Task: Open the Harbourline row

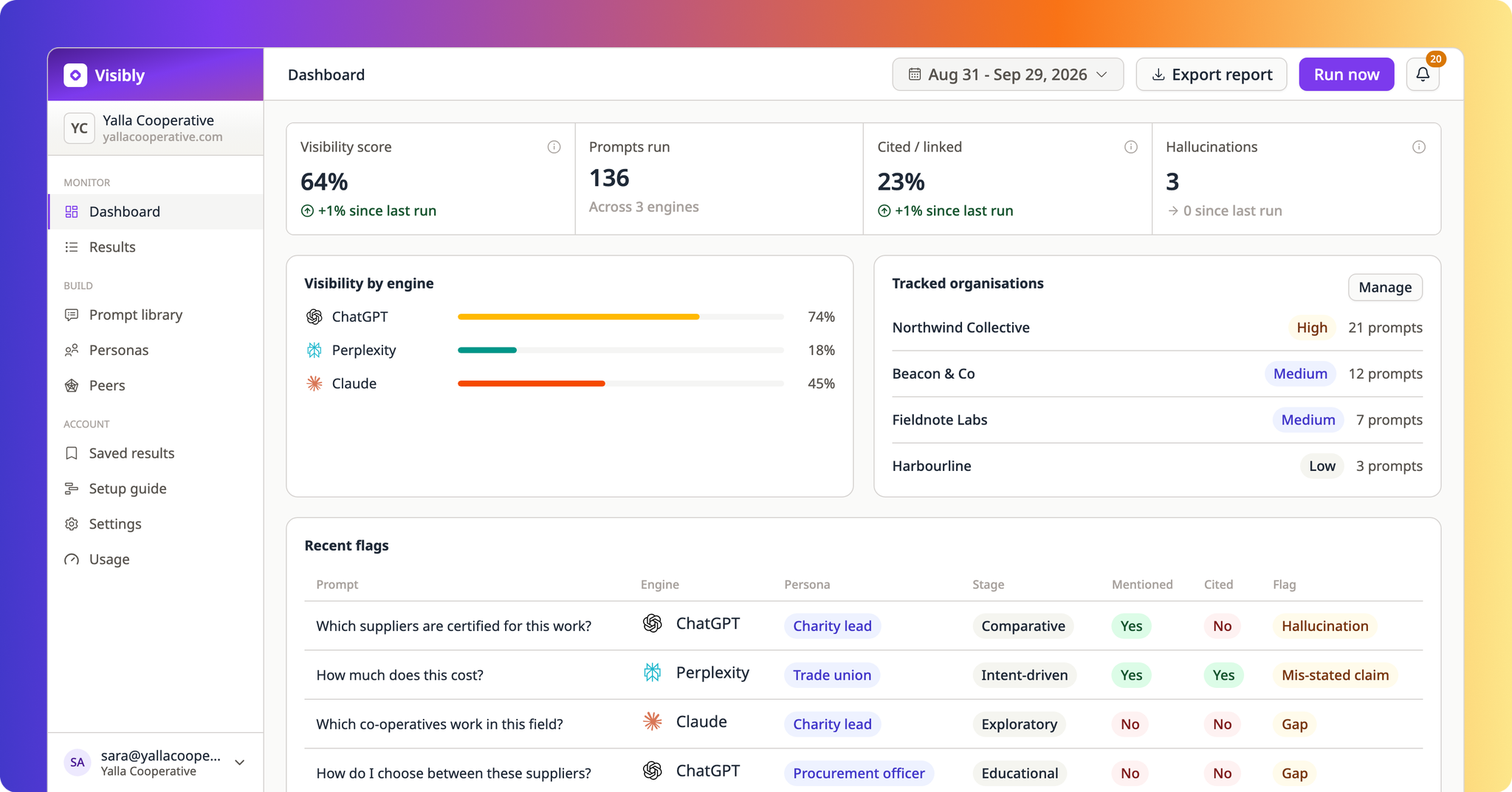Action: coord(1157,466)
